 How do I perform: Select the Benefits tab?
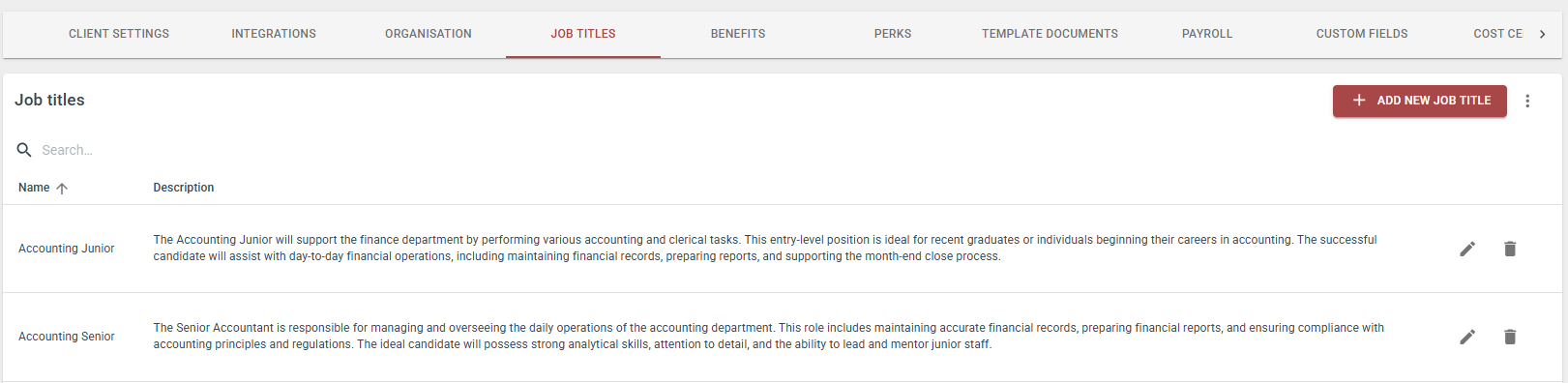[x=738, y=34]
